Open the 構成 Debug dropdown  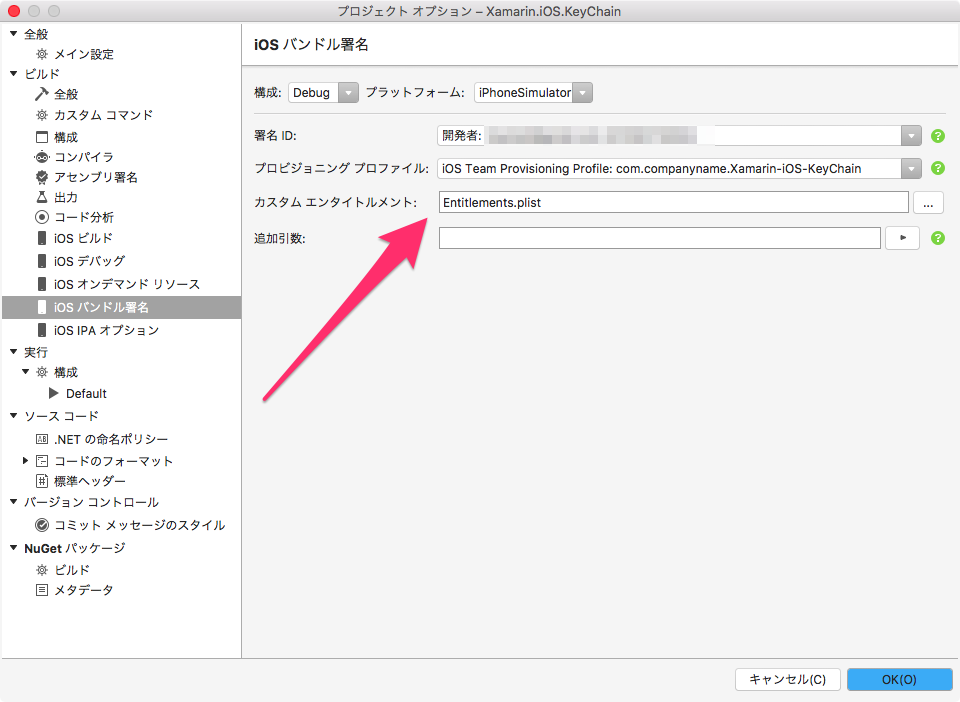[x=348, y=92]
